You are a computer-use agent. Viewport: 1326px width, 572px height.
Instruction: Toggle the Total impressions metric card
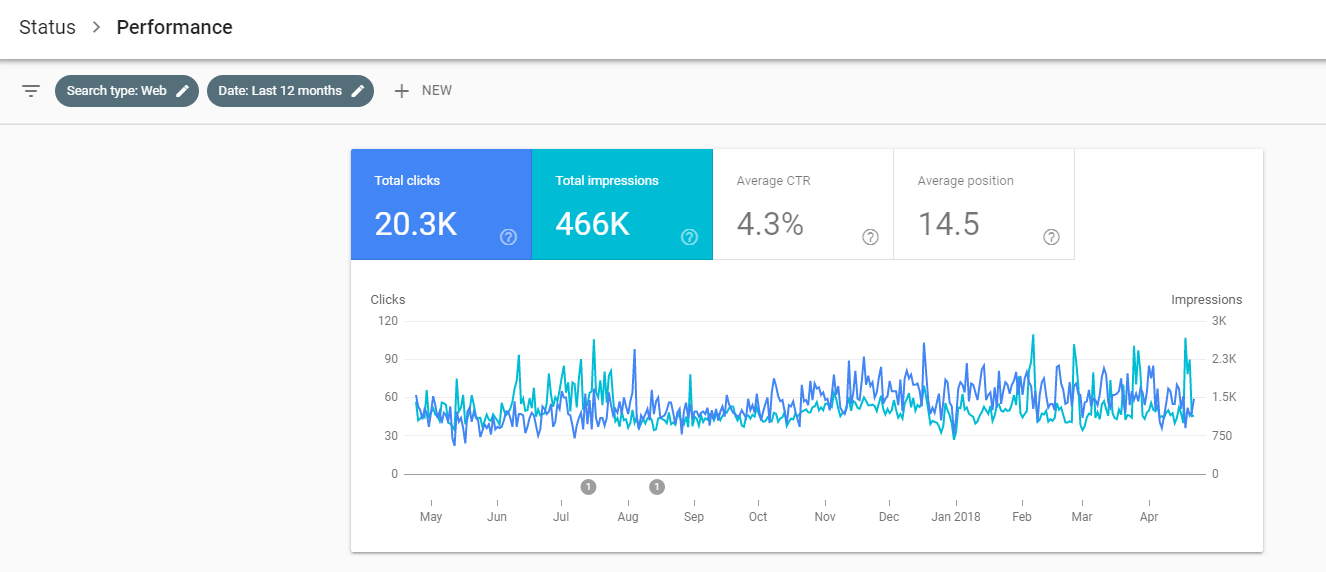pyautogui.click(x=621, y=204)
